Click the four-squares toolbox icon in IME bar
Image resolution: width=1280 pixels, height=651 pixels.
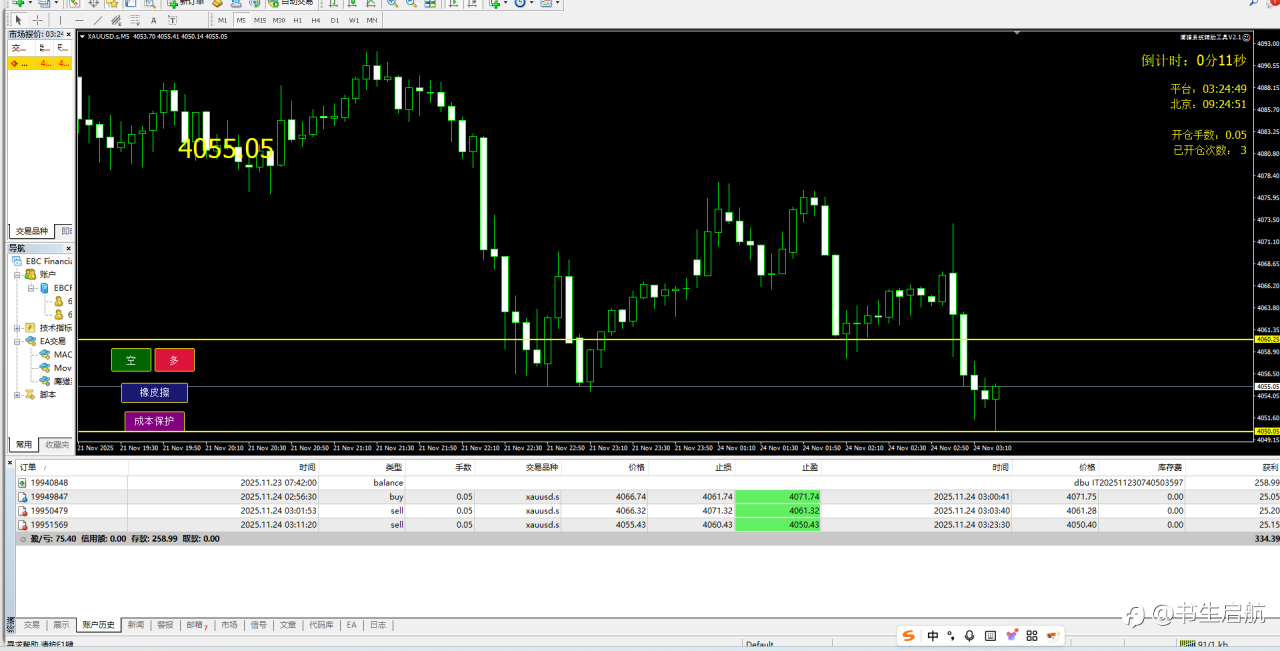click(x=1032, y=635)
